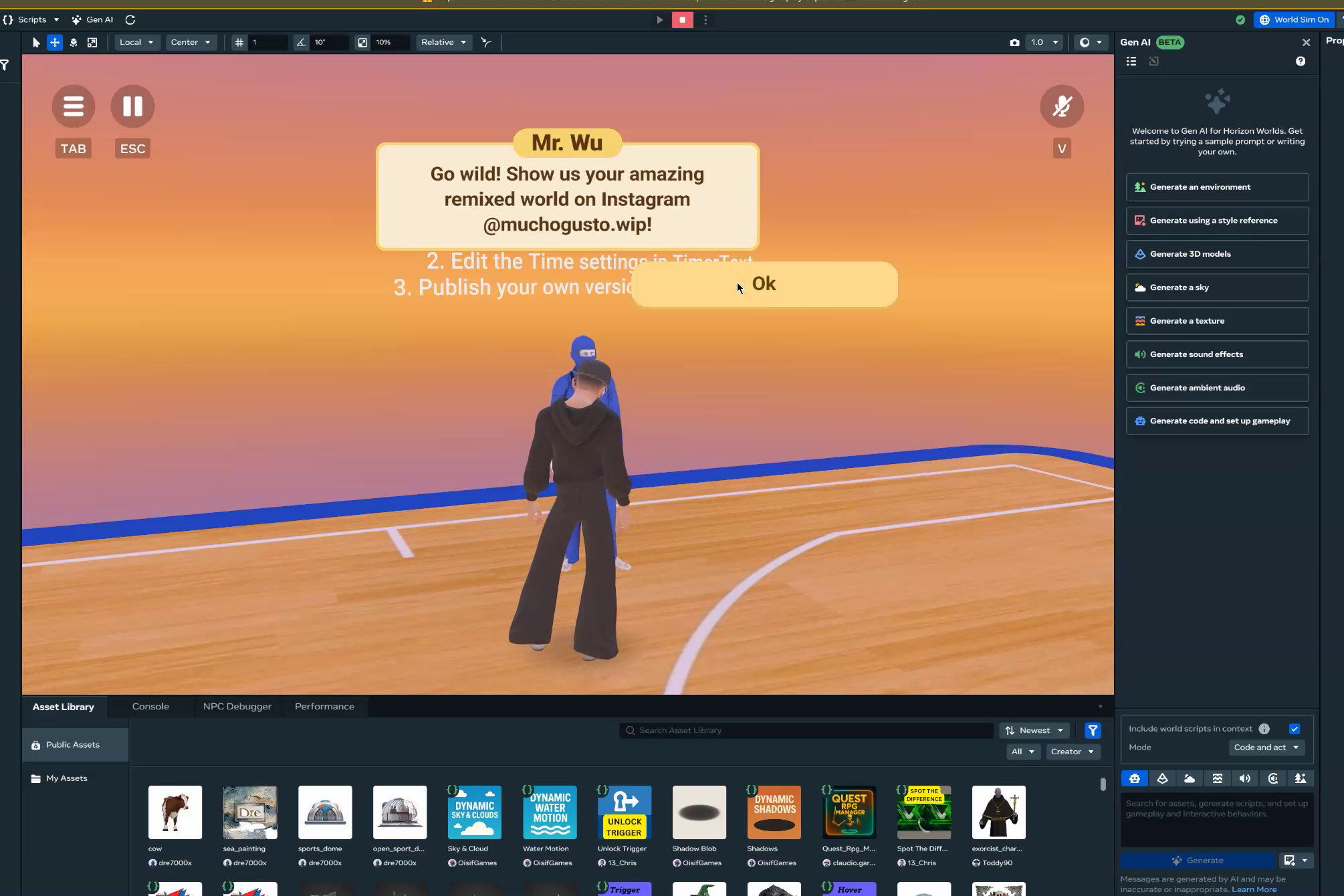Switch to the Console tab
Screen dimensions: 1344x896
pyautogui.click(x=150, y=707)
